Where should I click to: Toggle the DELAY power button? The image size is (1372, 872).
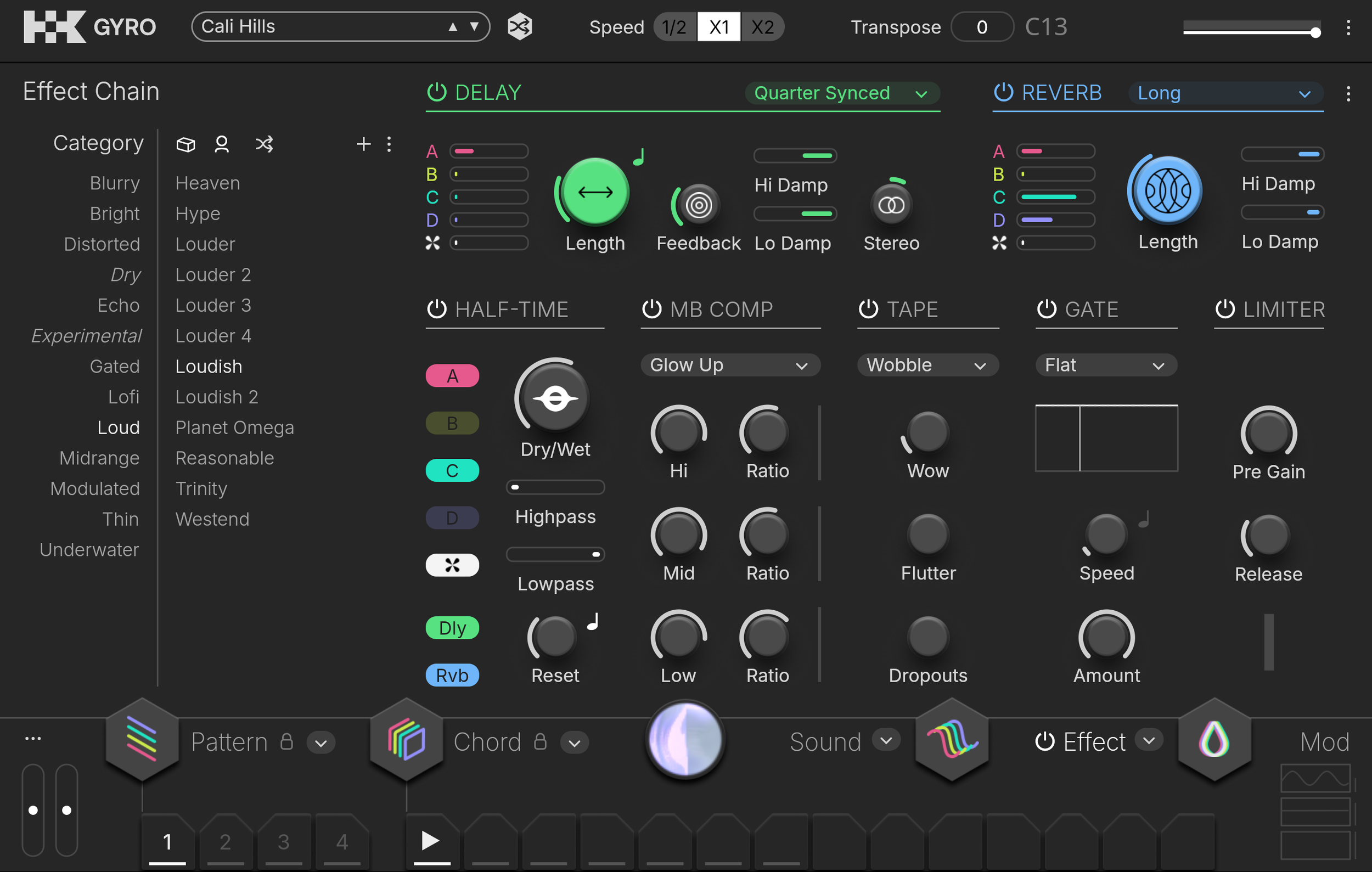pos(436,92)
